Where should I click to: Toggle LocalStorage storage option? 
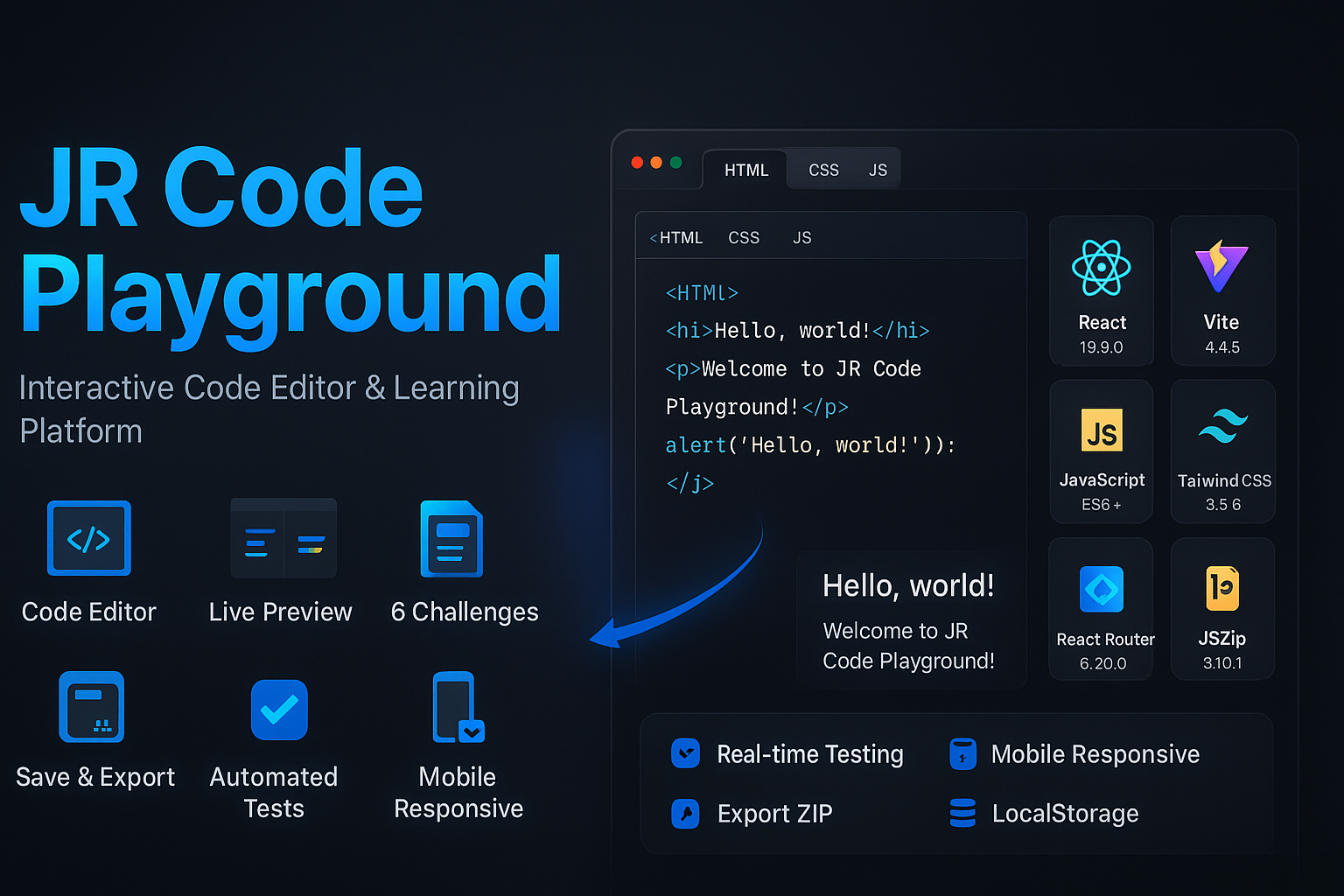962,813
